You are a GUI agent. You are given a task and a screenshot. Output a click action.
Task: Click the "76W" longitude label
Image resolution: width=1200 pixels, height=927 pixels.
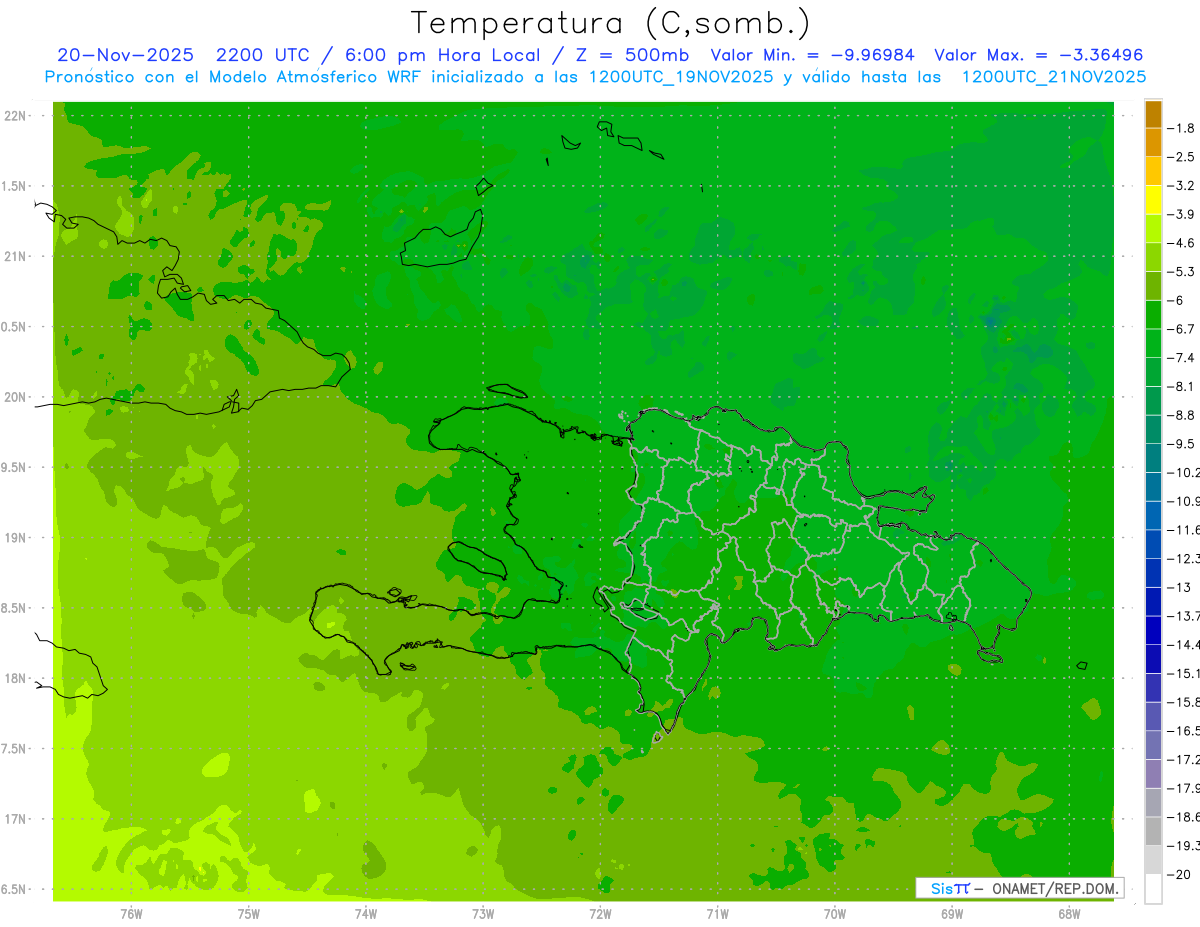click(x=131, y=914)
